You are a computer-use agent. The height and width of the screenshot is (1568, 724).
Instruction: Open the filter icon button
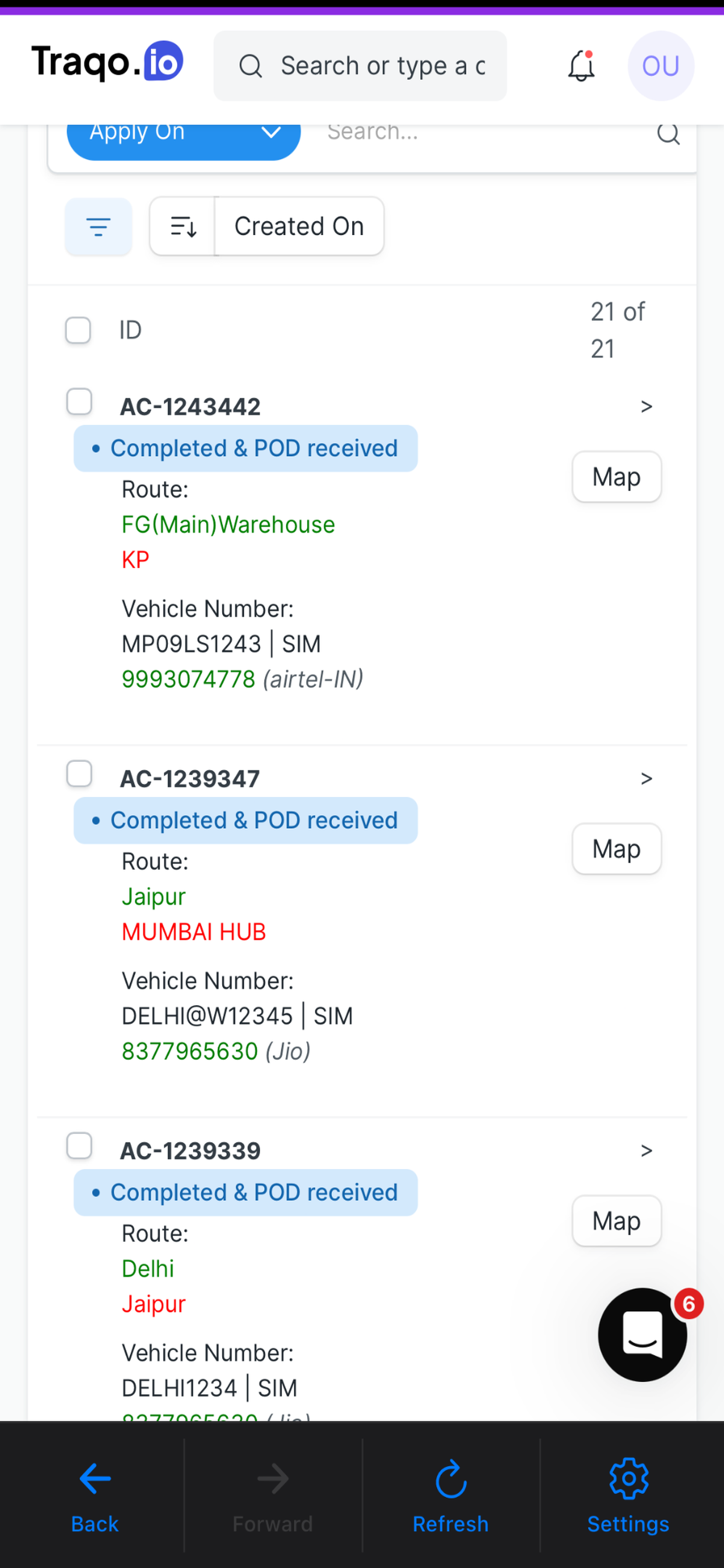[x=99, y=226]
